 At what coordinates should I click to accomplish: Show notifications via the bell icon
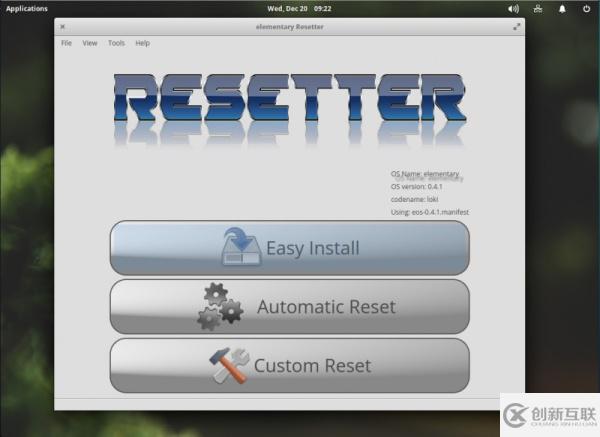562,8
